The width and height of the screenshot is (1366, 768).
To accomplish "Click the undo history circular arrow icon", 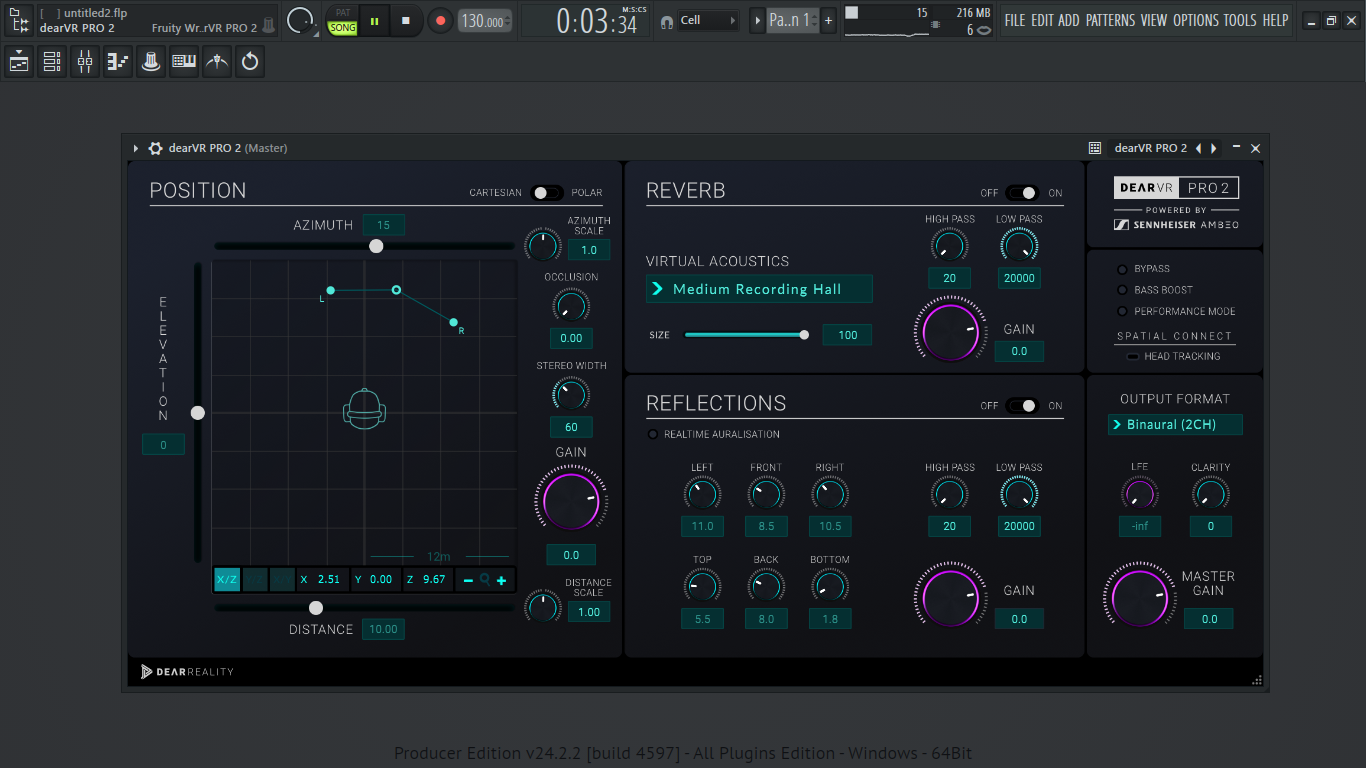I will 250,62.
